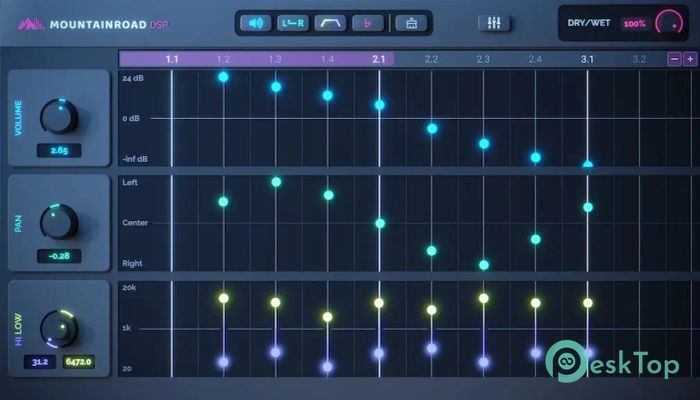The image size is (700, 400).
Task: Select step 2.1 in the timeline header
Action: tap(379, 60)
